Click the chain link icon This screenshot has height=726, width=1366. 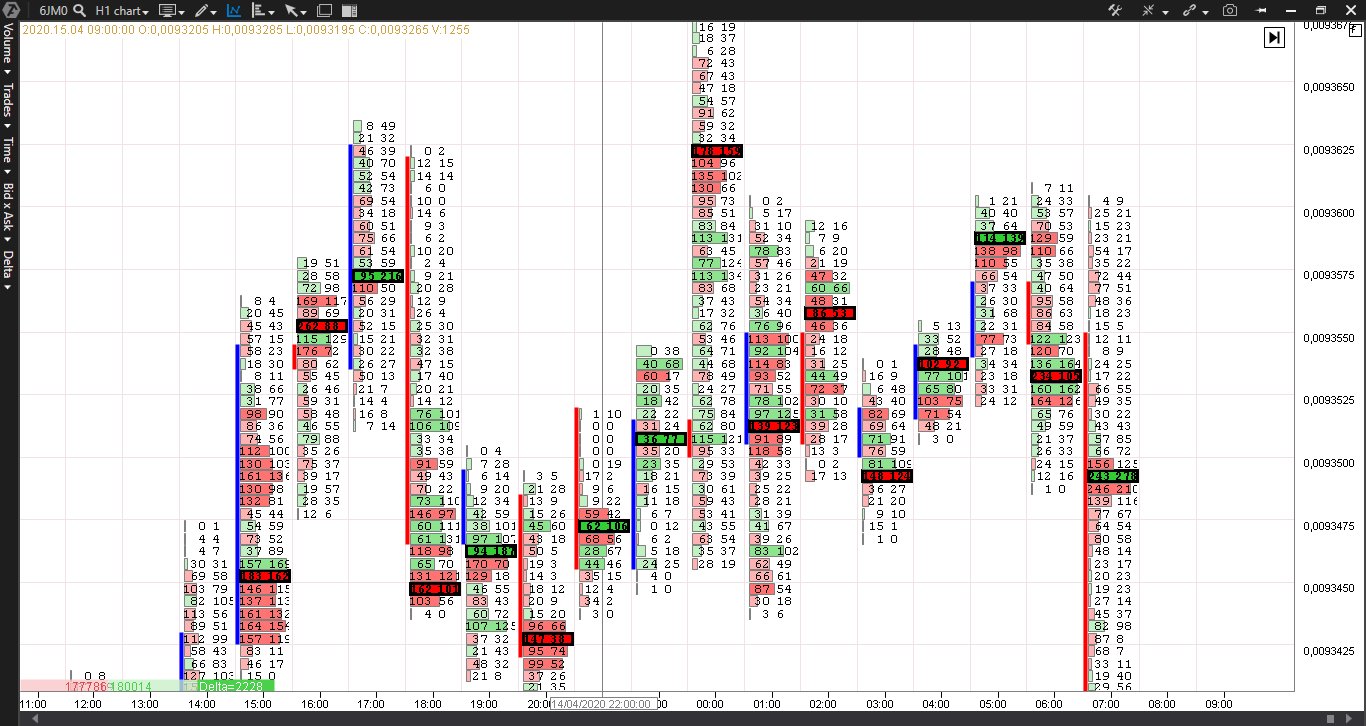(x=1190, y=10)
